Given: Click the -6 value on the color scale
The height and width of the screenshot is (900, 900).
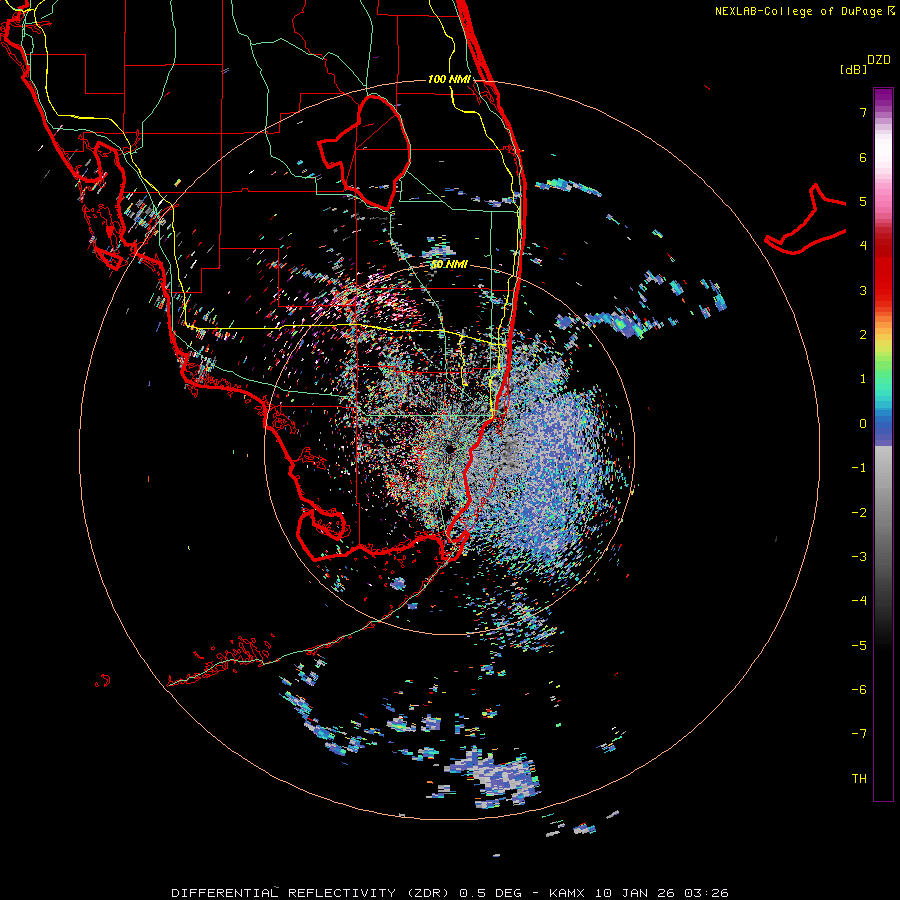Looking at the screenshot, I should click(859, 690).
